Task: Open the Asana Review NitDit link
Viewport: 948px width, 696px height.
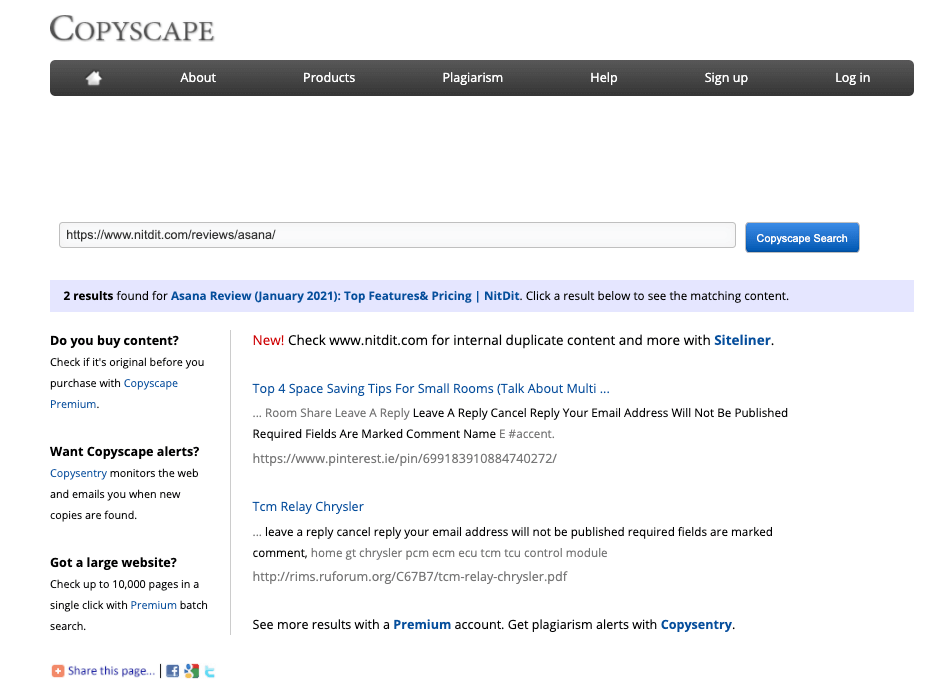Action: (x=345, y=296)
